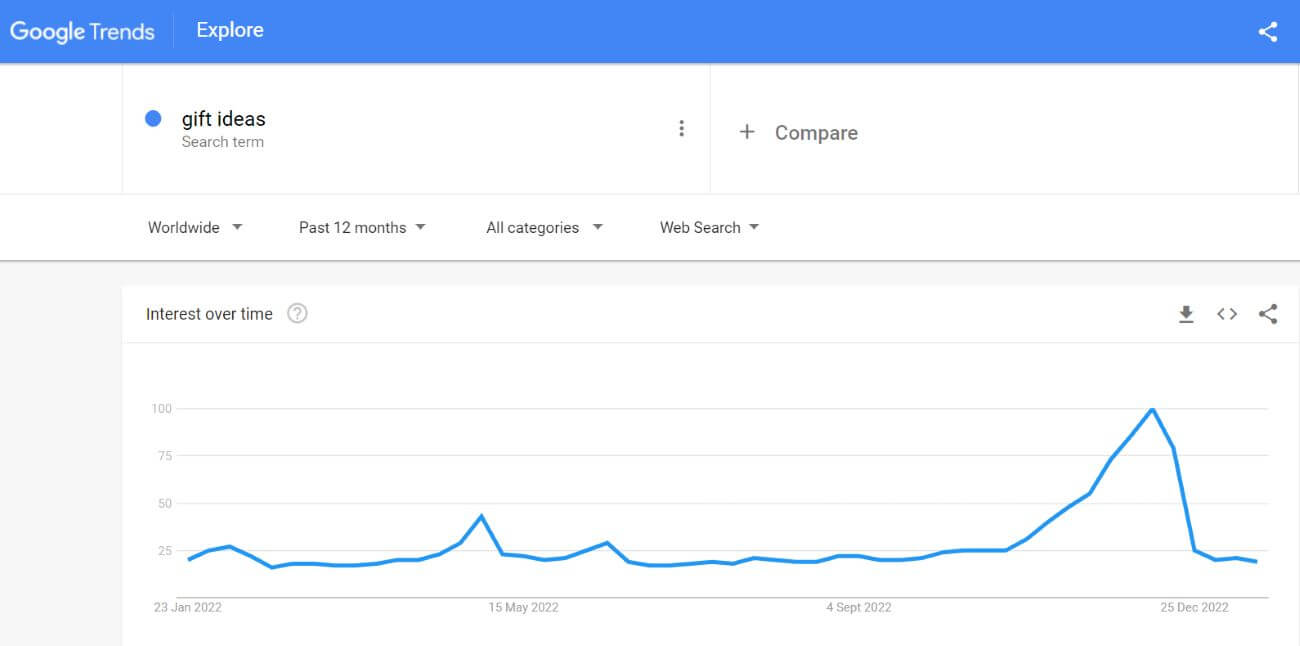
Task: Open help for Interest over time
Action: pyautogui.click(x=297, y=313)
